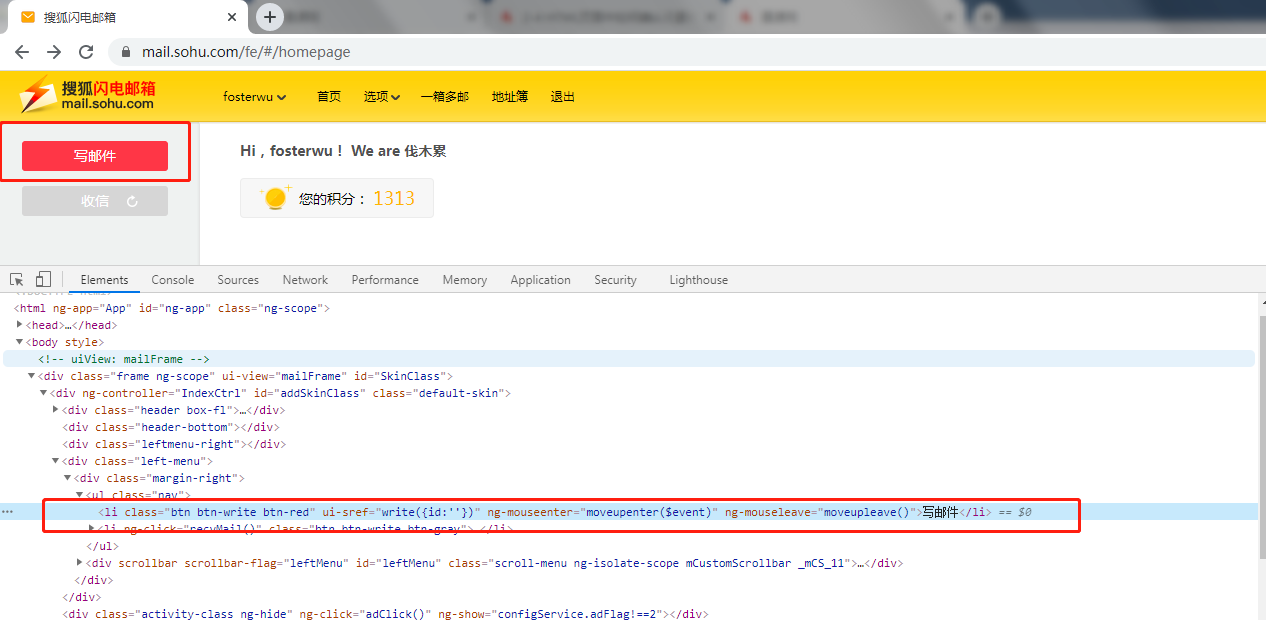Toggle the device toolbar icon in DevTools

43,279
